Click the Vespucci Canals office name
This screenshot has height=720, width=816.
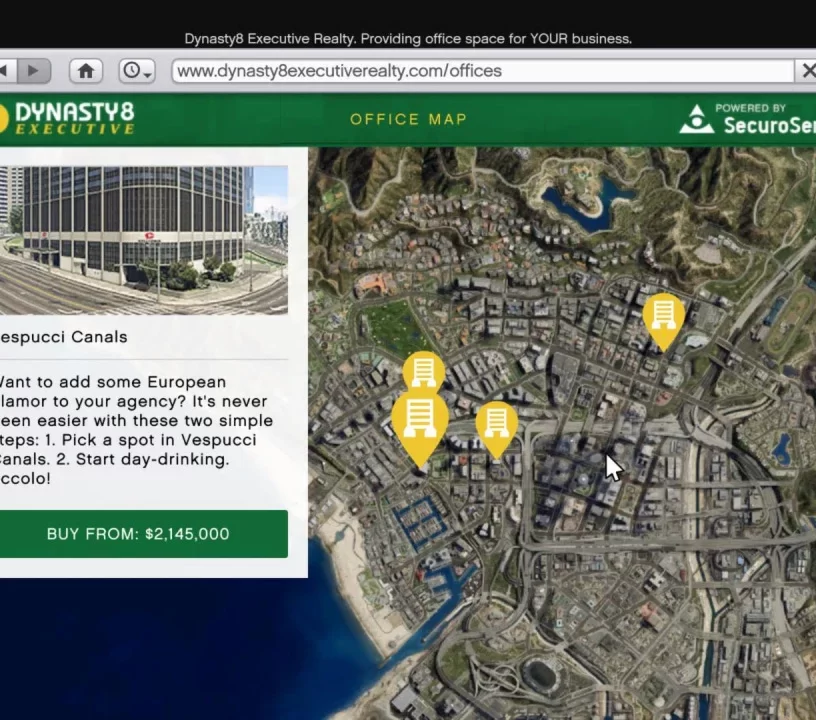63,337
